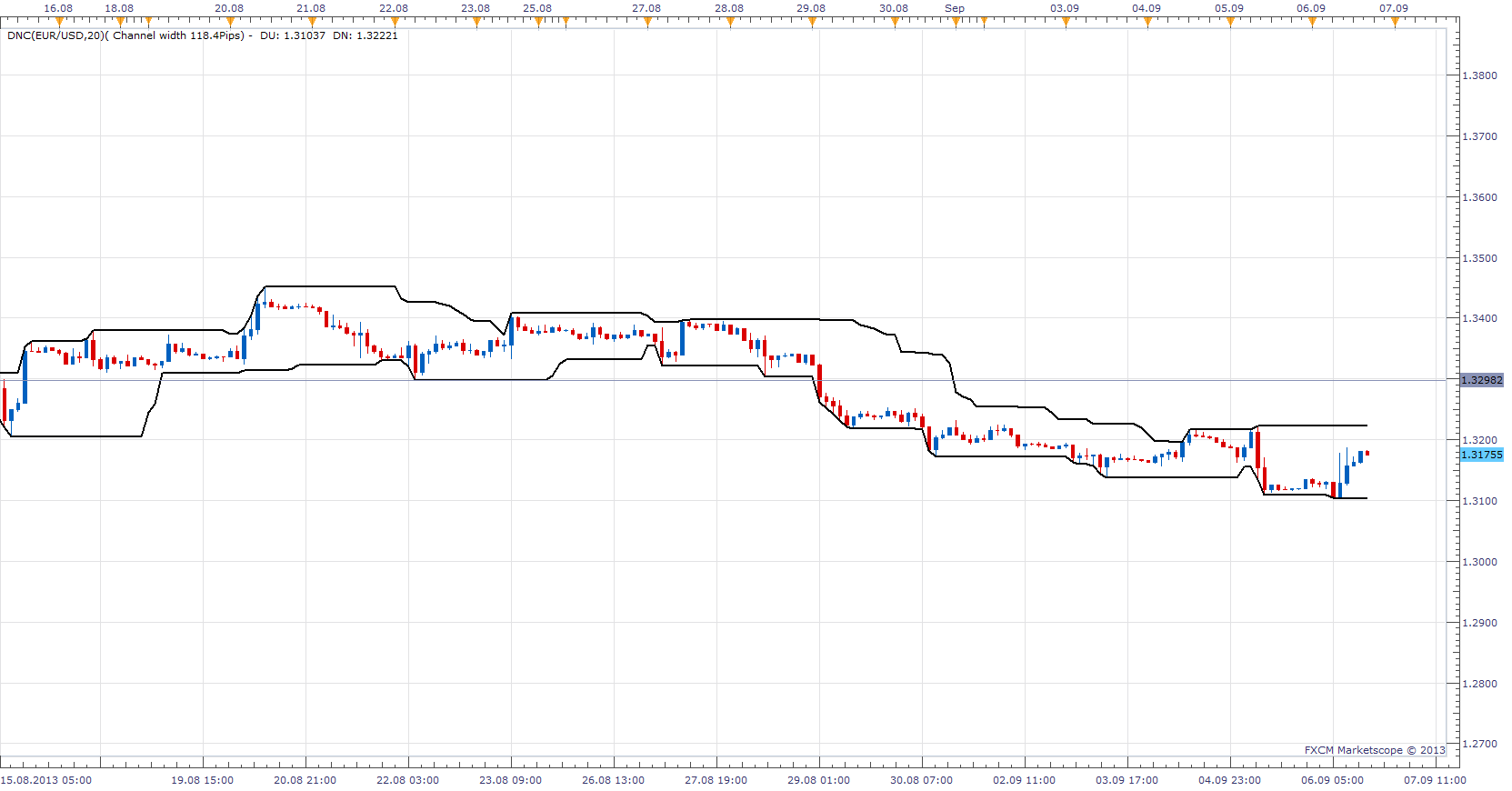This screenshot has width=1512, height=791.
Task: Select the top date label 20.08
Action: point(229,8)
